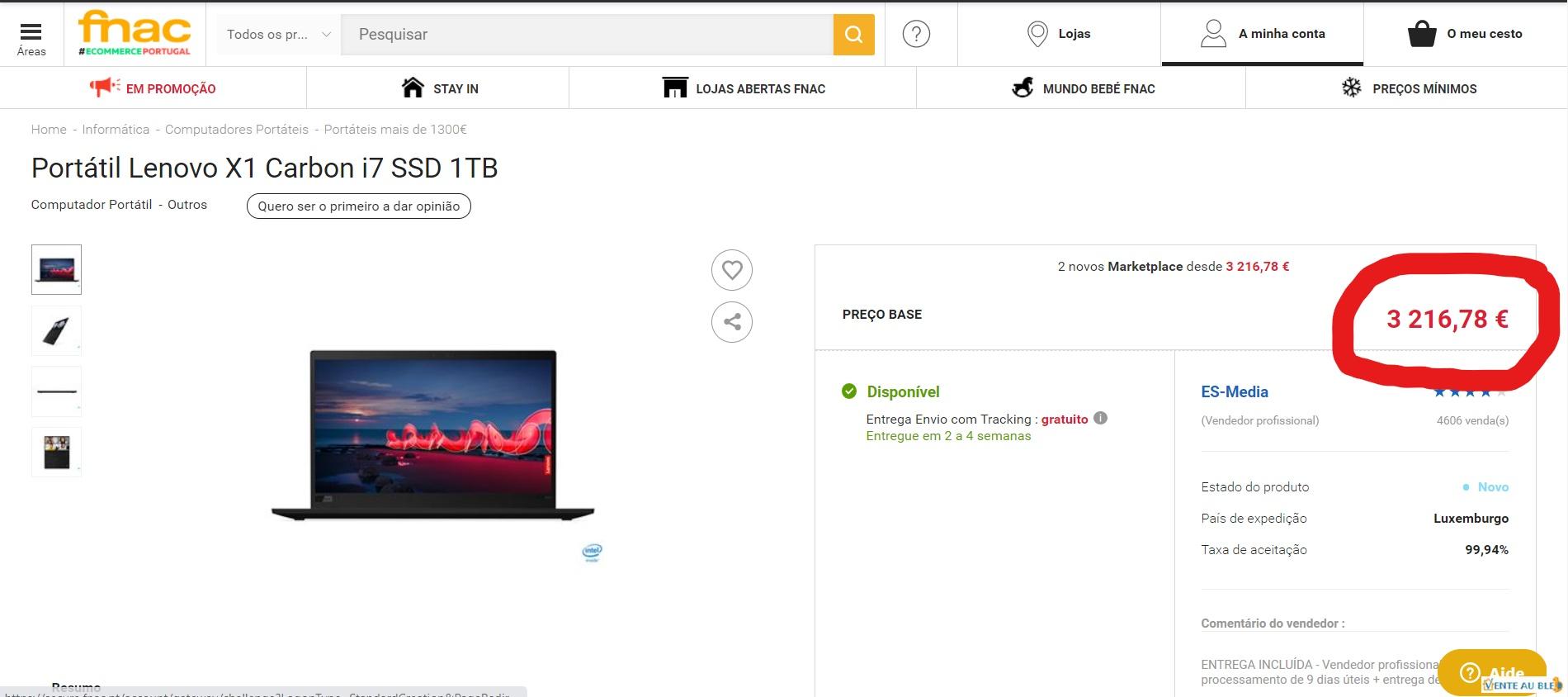Click the 'Luxemburgo' shipping country value

pyautogui.click(x=1471, y=518)
